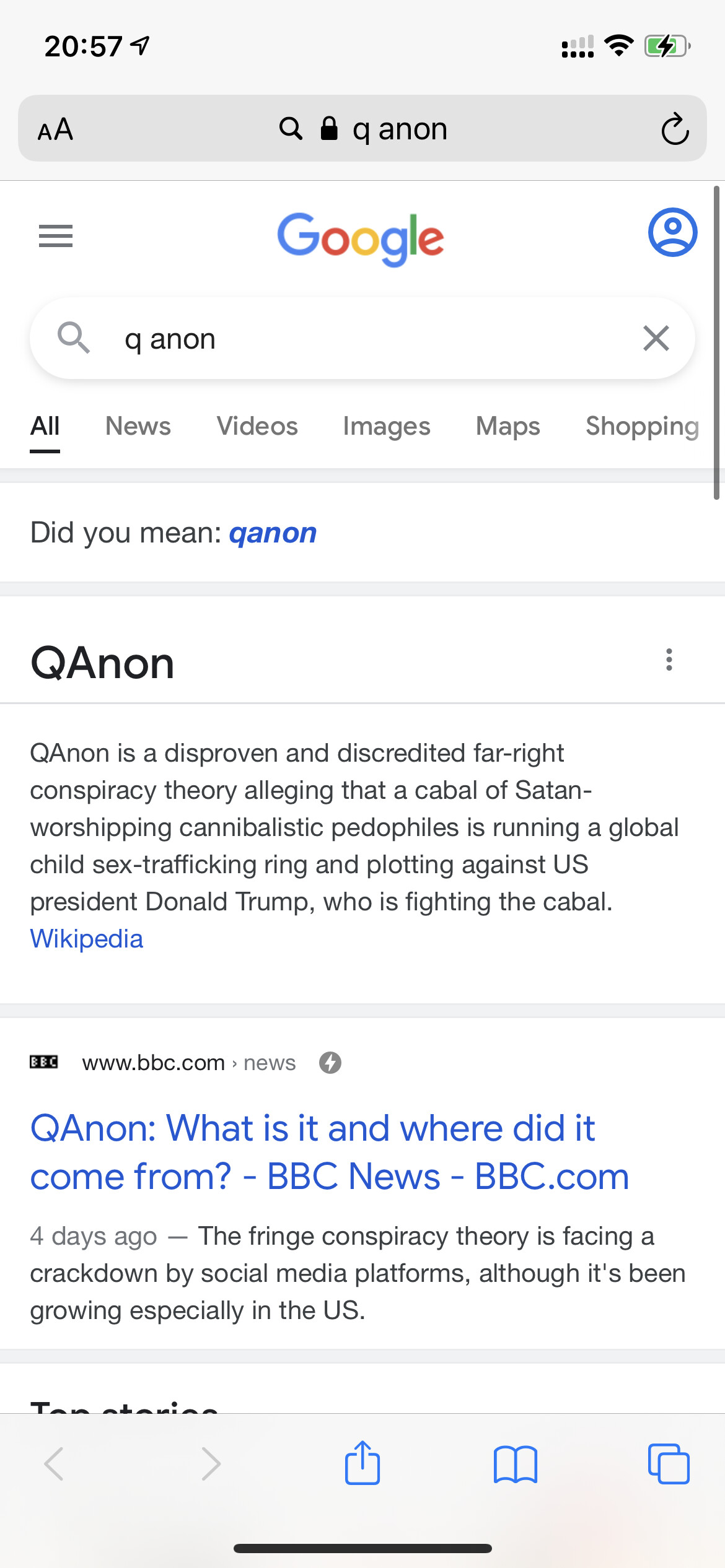Viewport: 725px width, 1568px height.
Task: Open Safari reader text size AA menu
Action: point(55,129)
